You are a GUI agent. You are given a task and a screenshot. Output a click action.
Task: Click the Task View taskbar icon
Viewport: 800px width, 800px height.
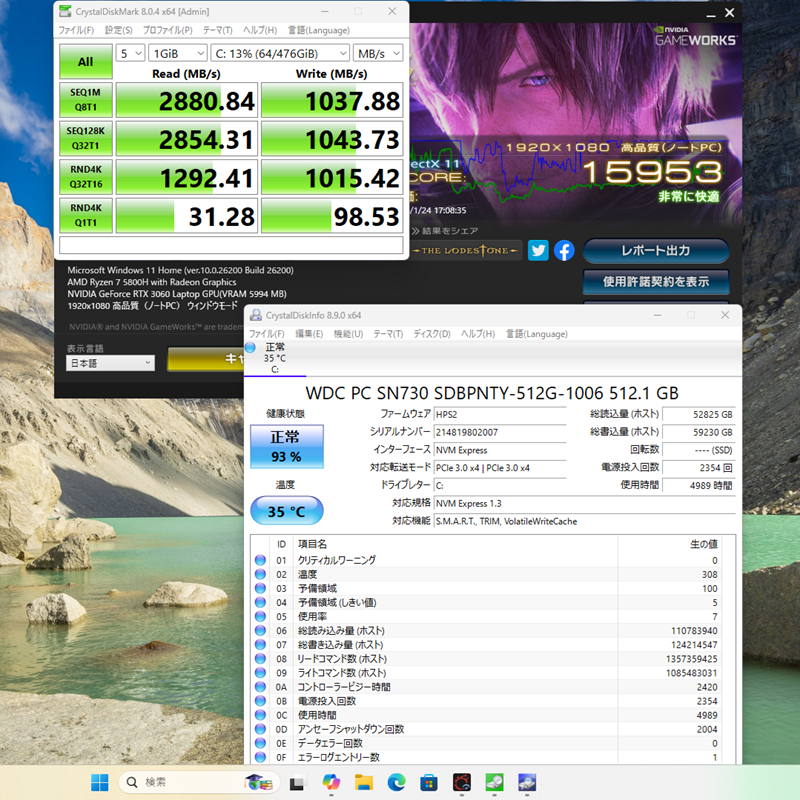click(x=298, y=782)
